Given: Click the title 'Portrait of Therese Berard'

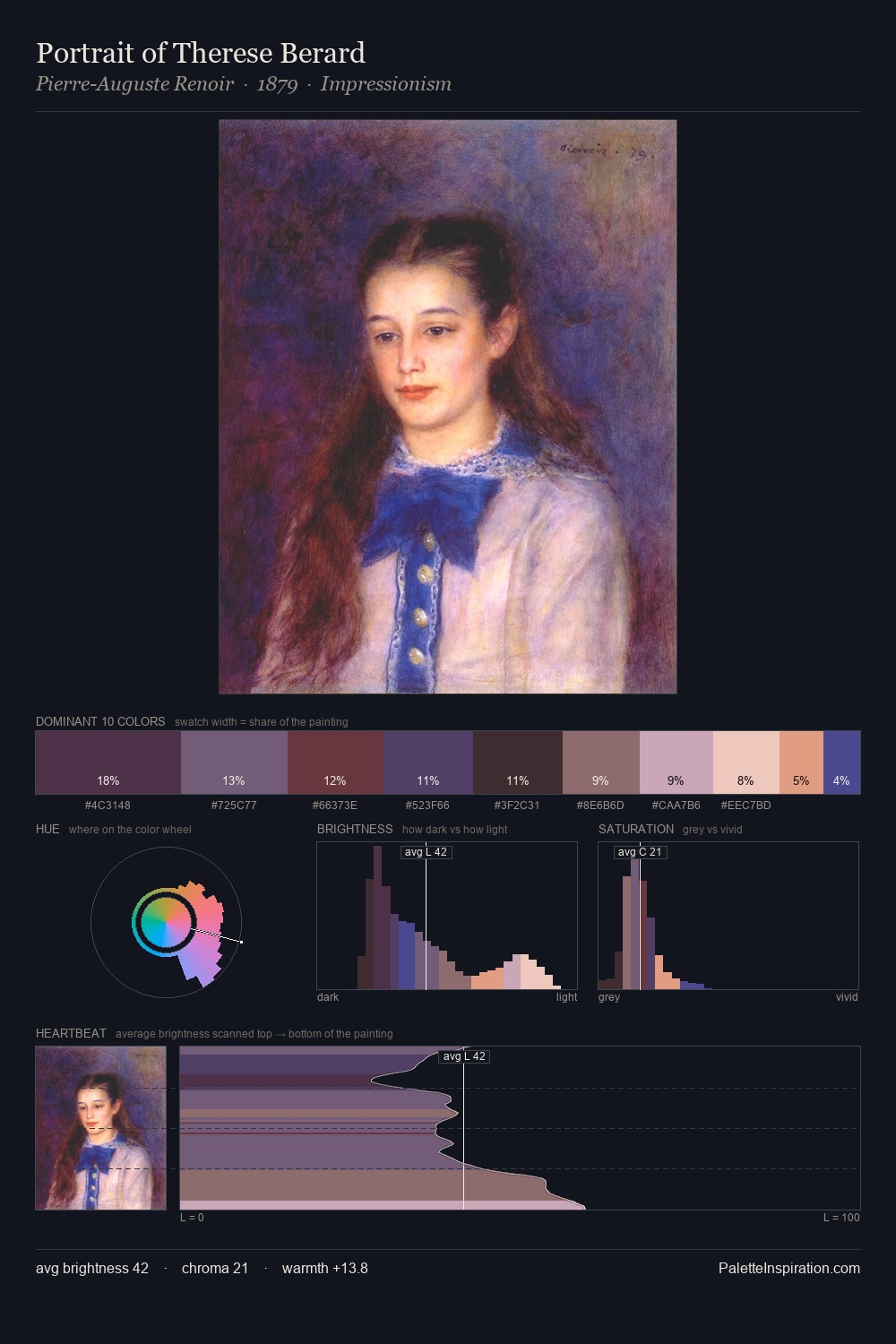Looking at the screenshot, I should coord(201,53).
